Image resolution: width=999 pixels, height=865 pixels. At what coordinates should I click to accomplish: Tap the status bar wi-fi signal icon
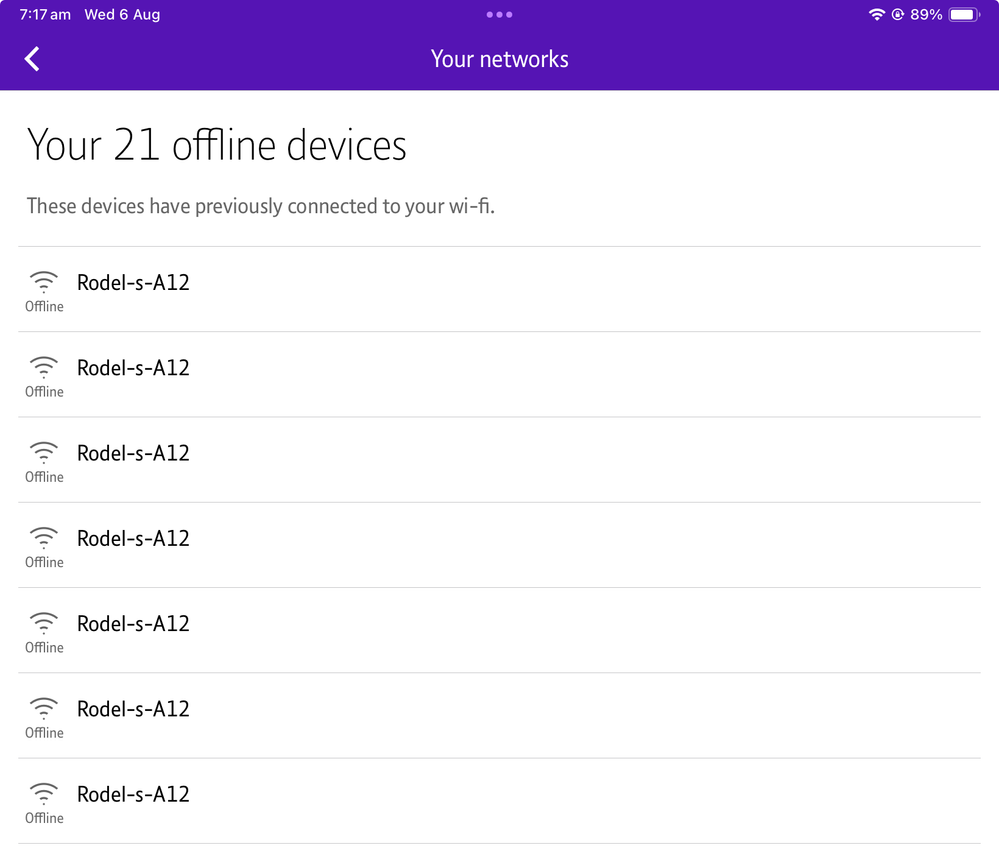point(877,15)
